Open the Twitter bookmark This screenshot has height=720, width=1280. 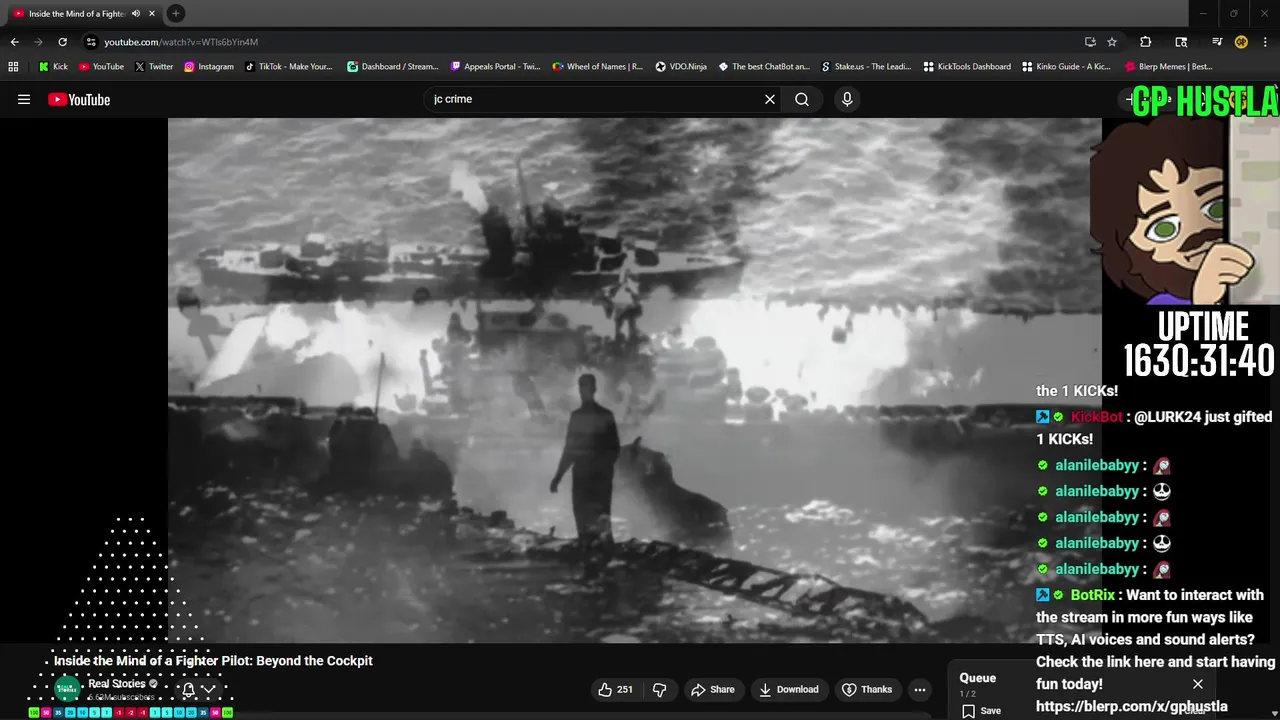[x=153, y=67]
